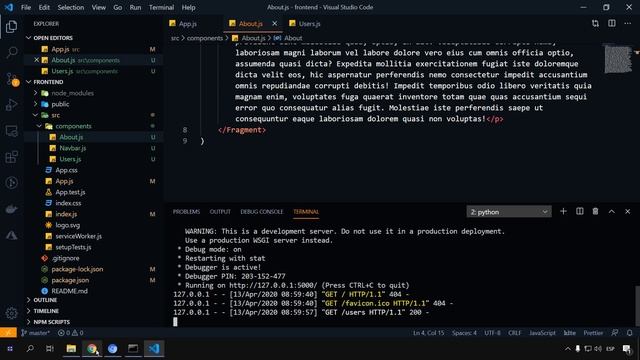Open Source Control view in activity bar
640x360 pixels.
11,79
